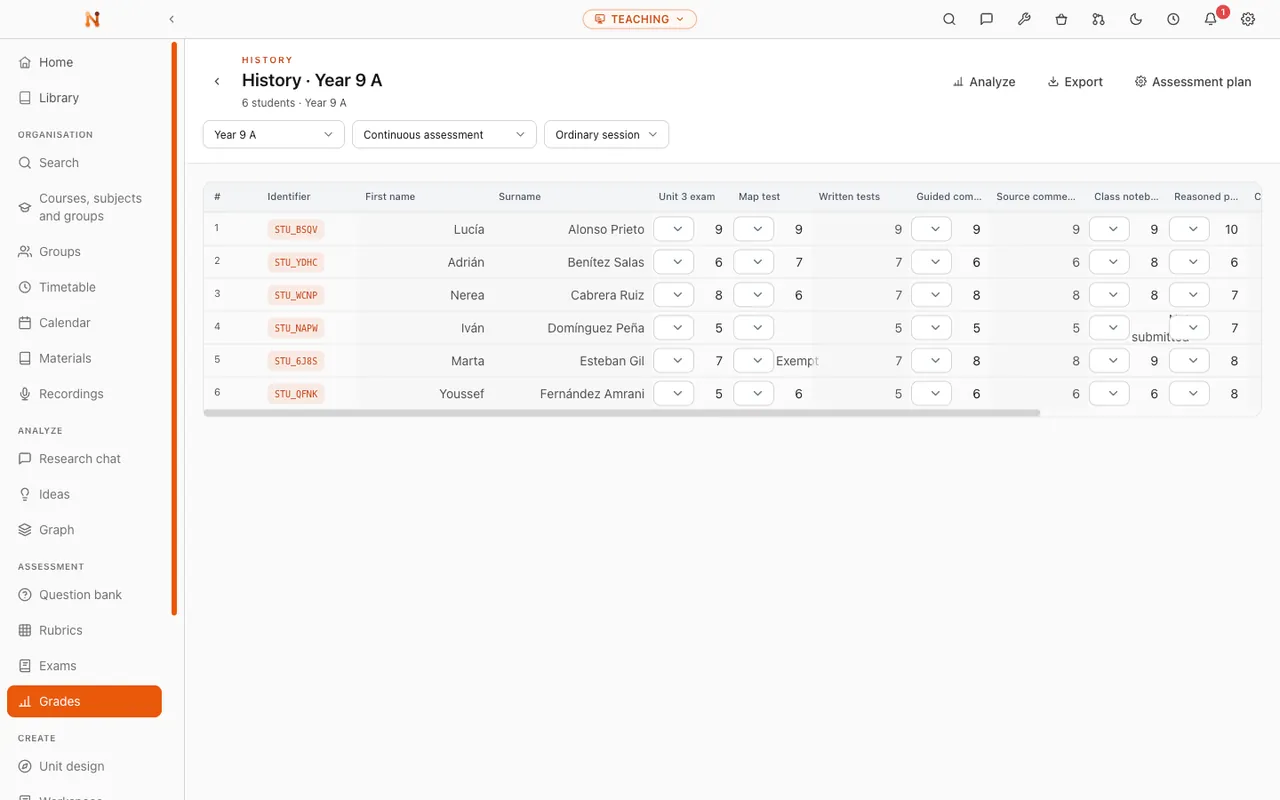Open Groups in sidebar
Screen dimensions: 1280x800
84,252
